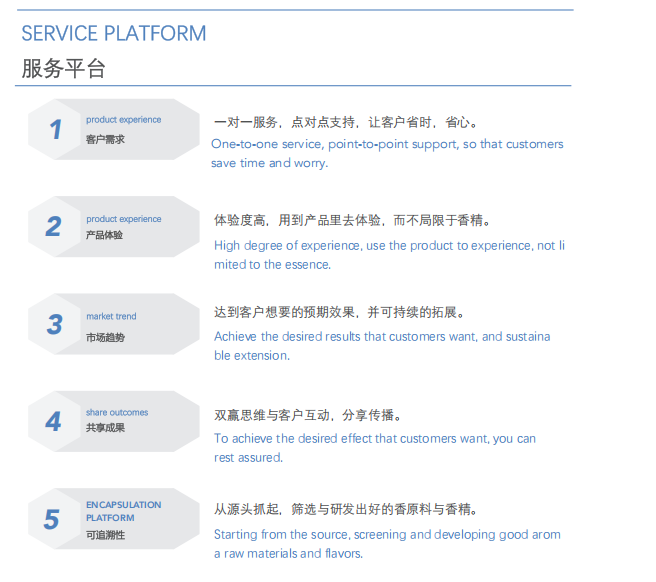Click the number 1 hexagon badge
This screenshot has width=656, height=582.
(56, 129)
